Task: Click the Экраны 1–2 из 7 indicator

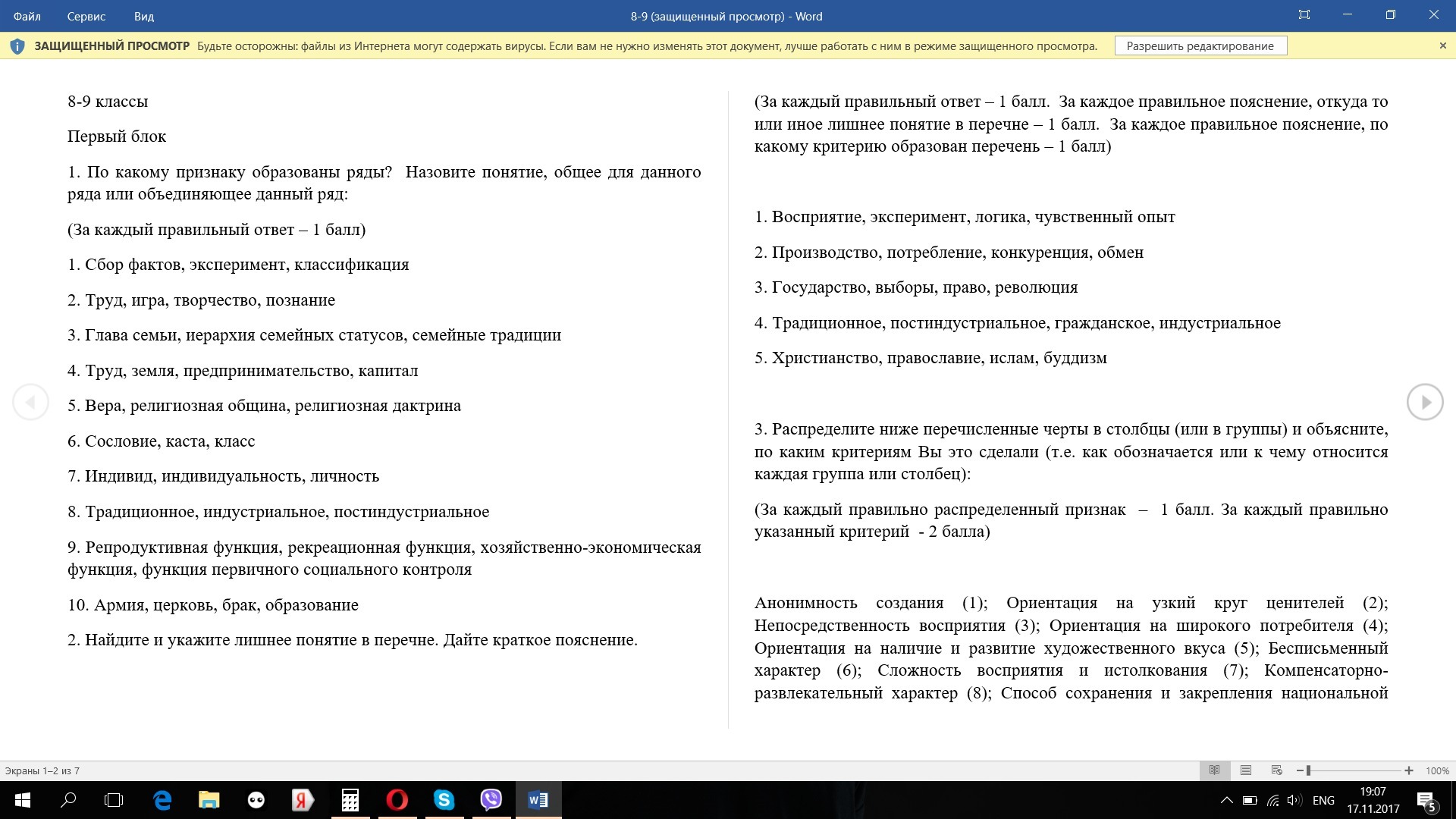Action: point(42,770)
